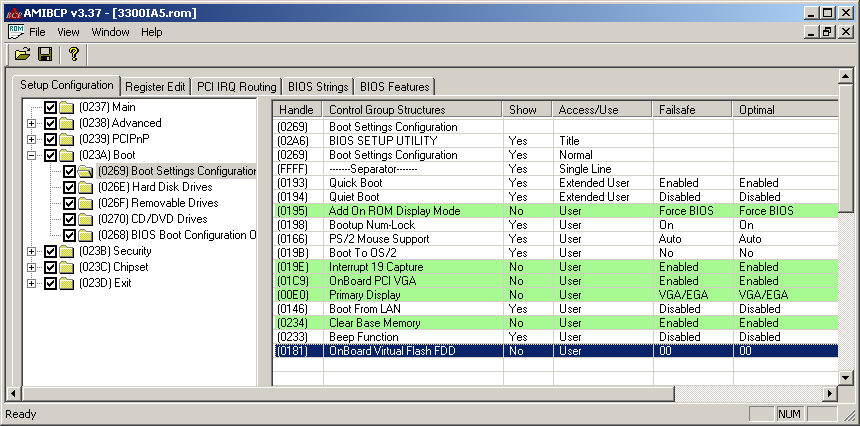Uncheck the Removable Drives checkbox
This screenshot has height=426, width=860.
click(69, 203)
